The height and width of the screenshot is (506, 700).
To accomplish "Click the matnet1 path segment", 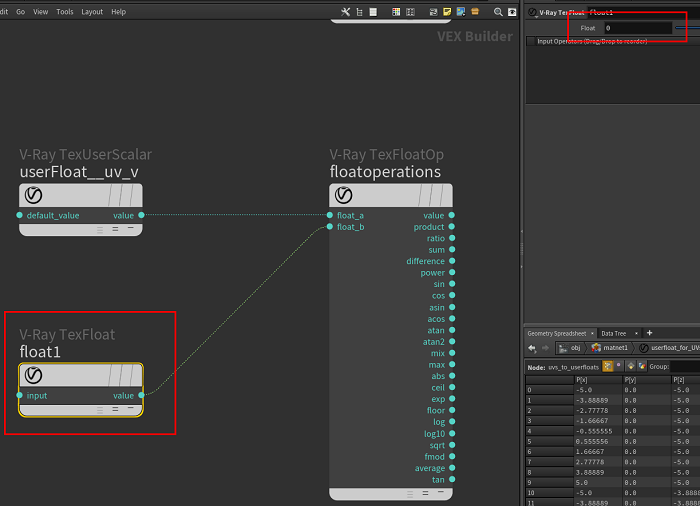I will 610,348.
